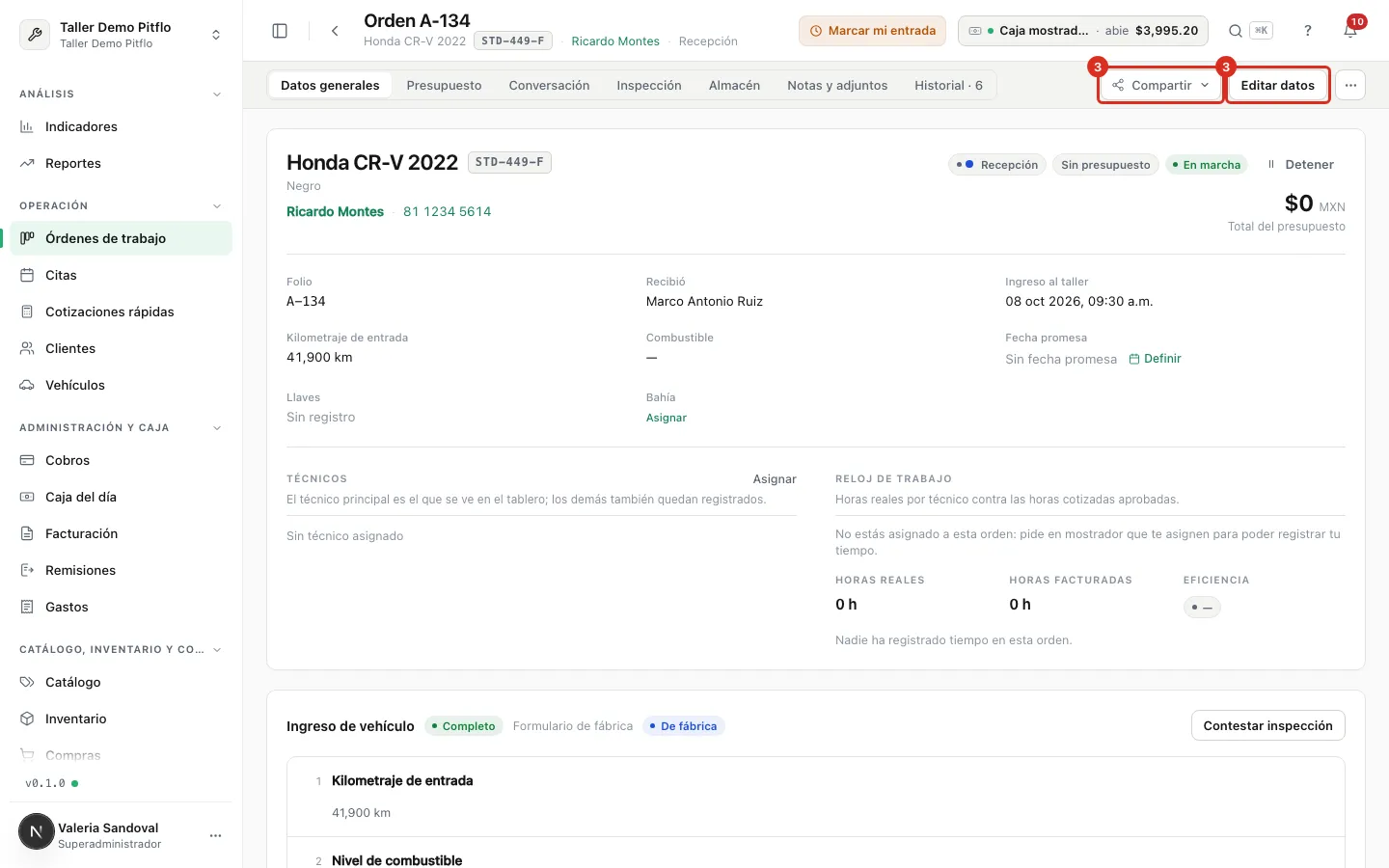
Task: Open Catálogo section
Action: pyautogui.click(x=121, y=682)
